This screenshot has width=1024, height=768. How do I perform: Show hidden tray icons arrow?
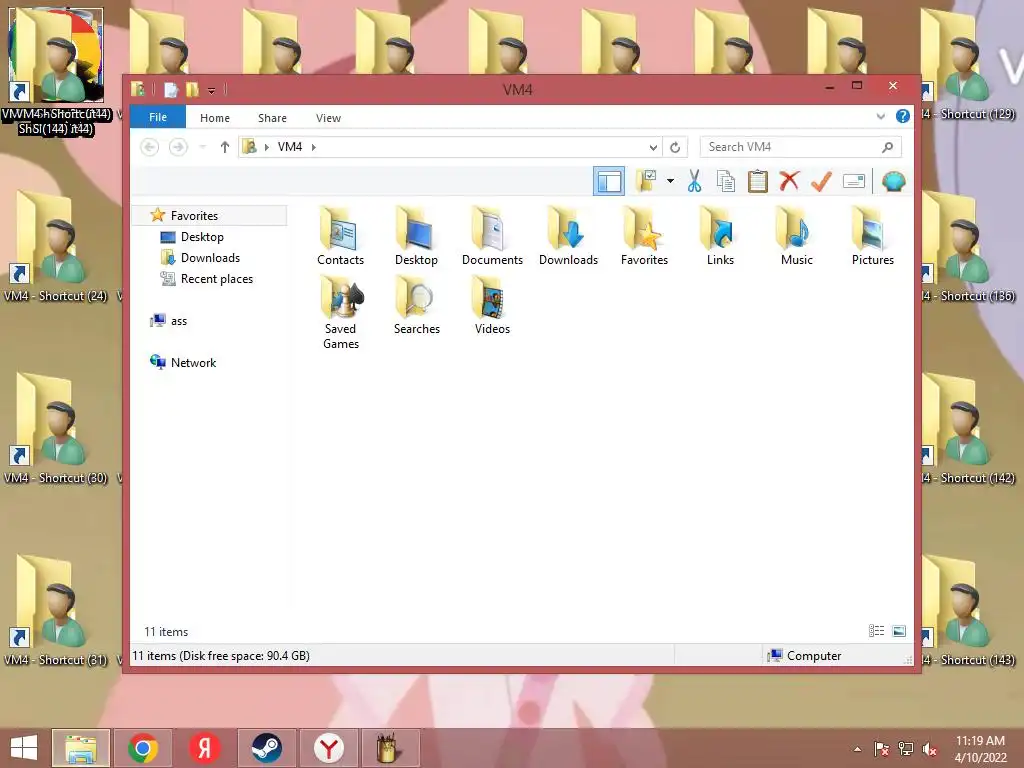click(857, 750)
